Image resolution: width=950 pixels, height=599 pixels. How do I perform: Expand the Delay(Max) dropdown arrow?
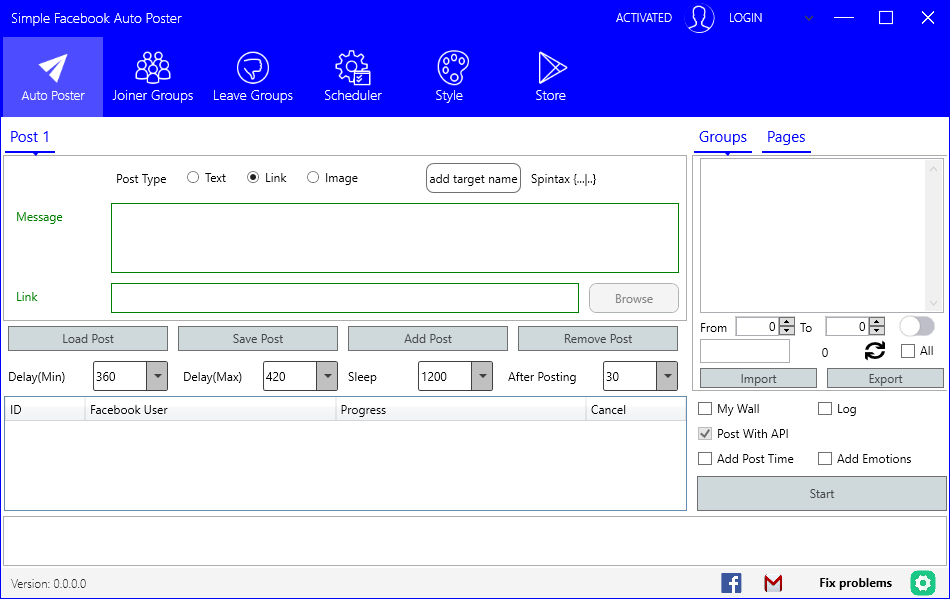coord(327,376)
